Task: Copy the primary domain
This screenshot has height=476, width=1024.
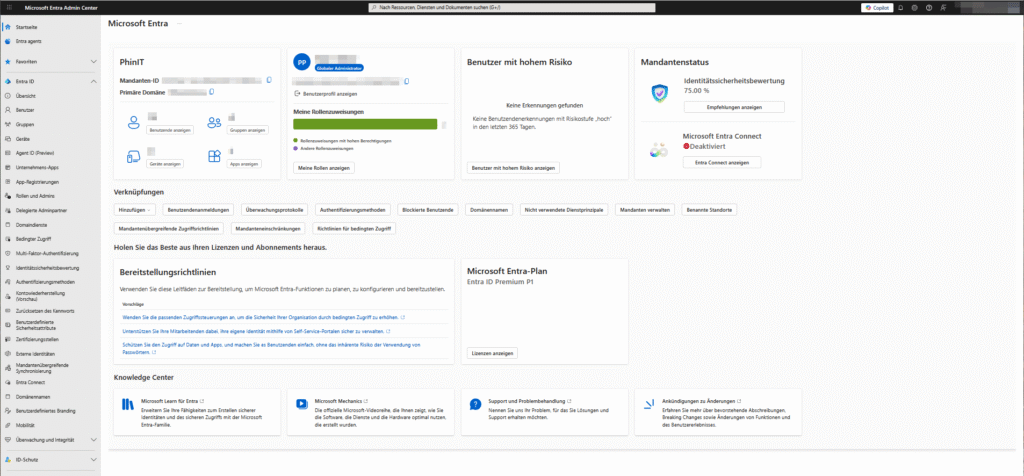Action: [x=211, y=92]
